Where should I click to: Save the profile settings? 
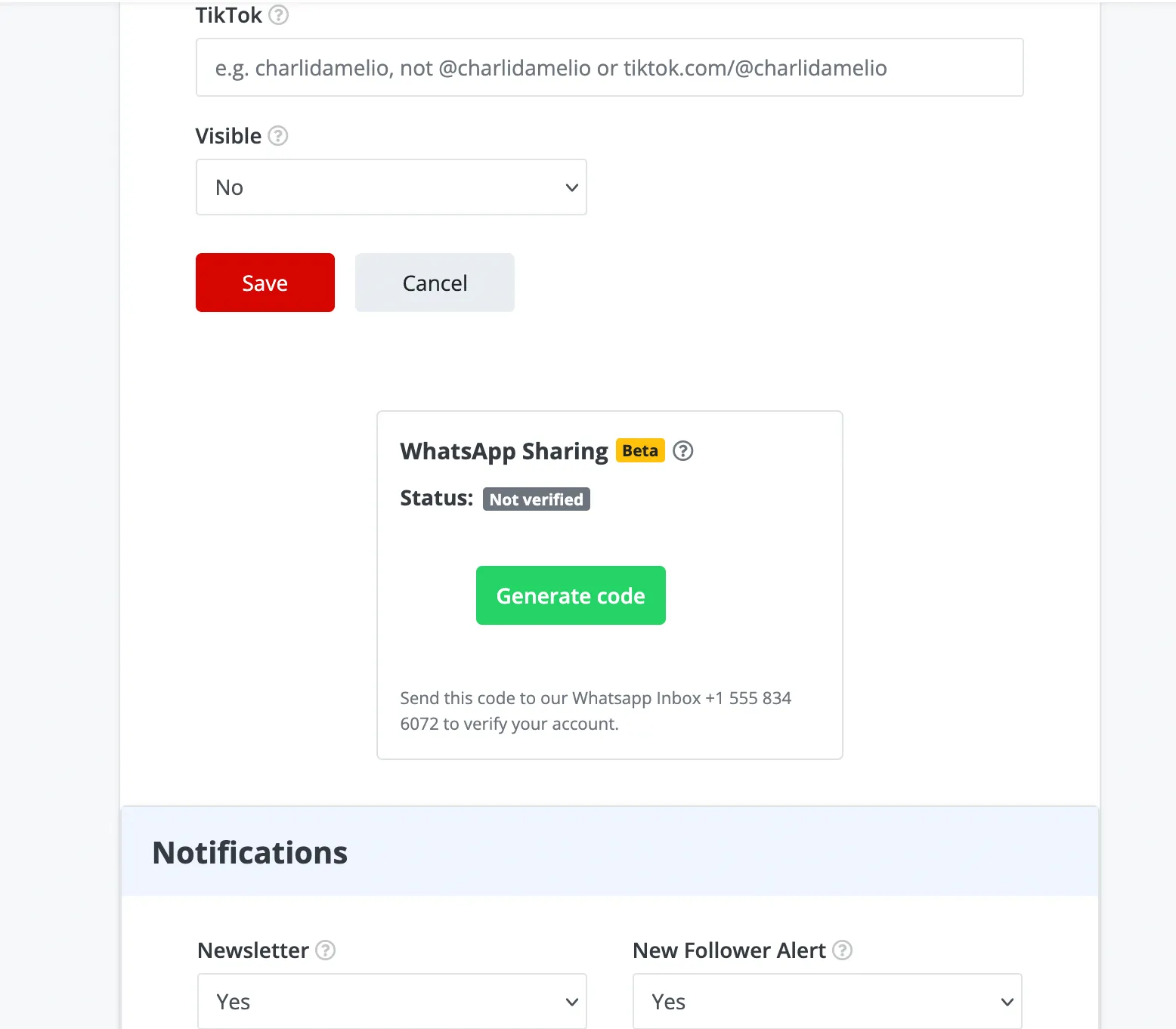coord(265,283)
